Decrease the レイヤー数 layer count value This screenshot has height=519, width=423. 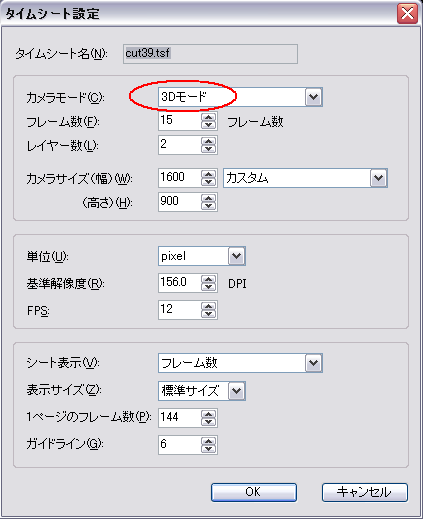pos(209,149)
